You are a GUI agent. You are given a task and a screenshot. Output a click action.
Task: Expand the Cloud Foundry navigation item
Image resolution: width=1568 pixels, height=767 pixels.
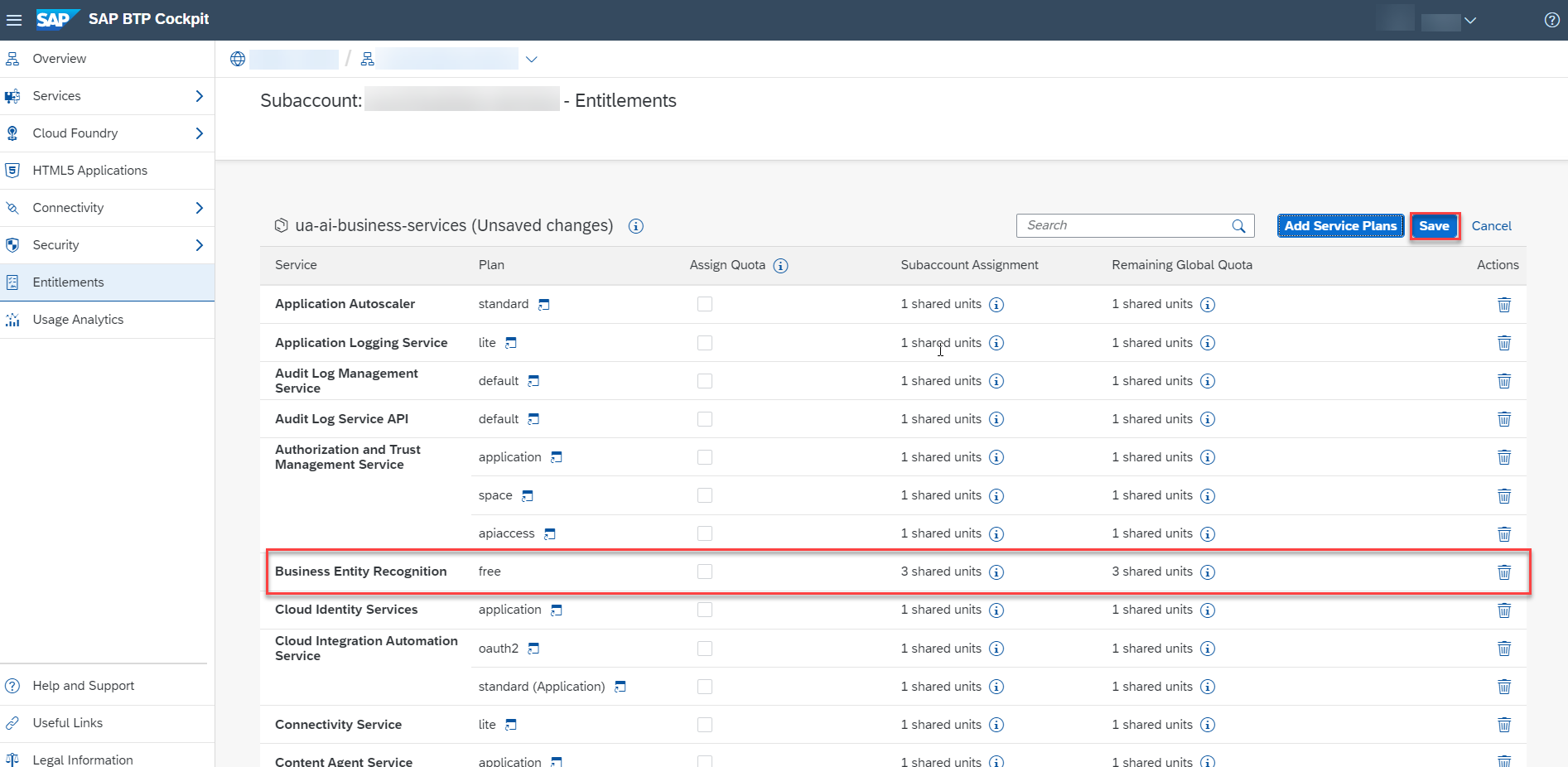point(199,133)
